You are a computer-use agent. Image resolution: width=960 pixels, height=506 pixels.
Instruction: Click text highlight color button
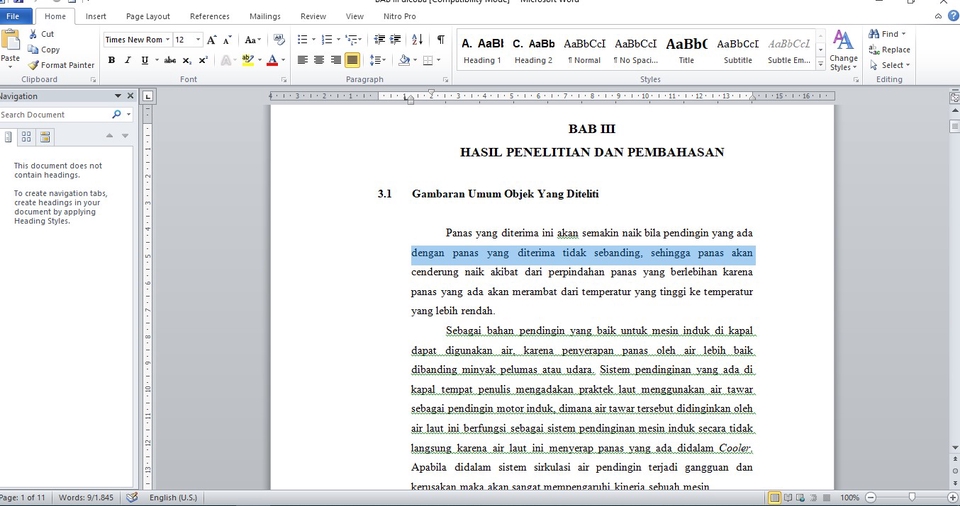[x=247, y=60]
